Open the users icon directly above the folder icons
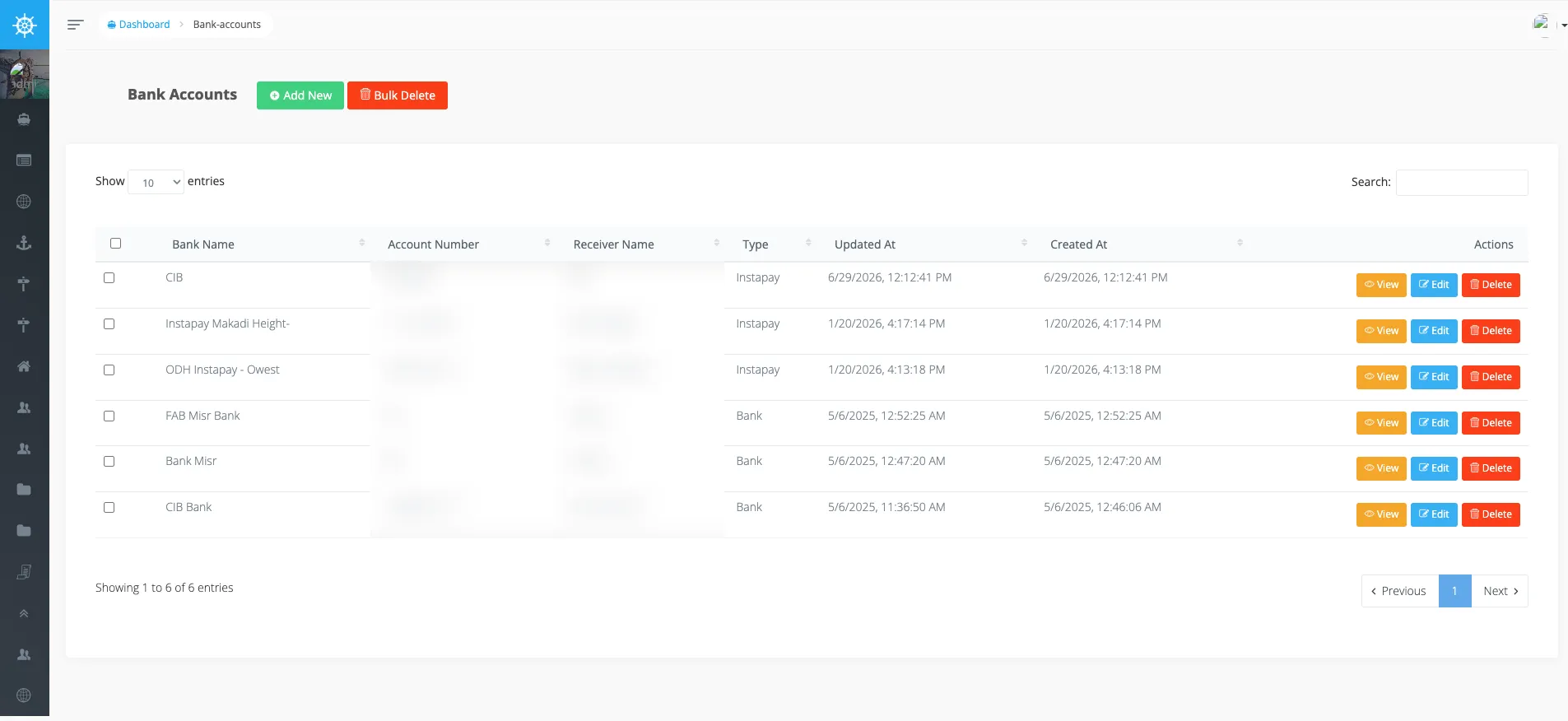Screen dimensions: 1568x721 (24, 449)
